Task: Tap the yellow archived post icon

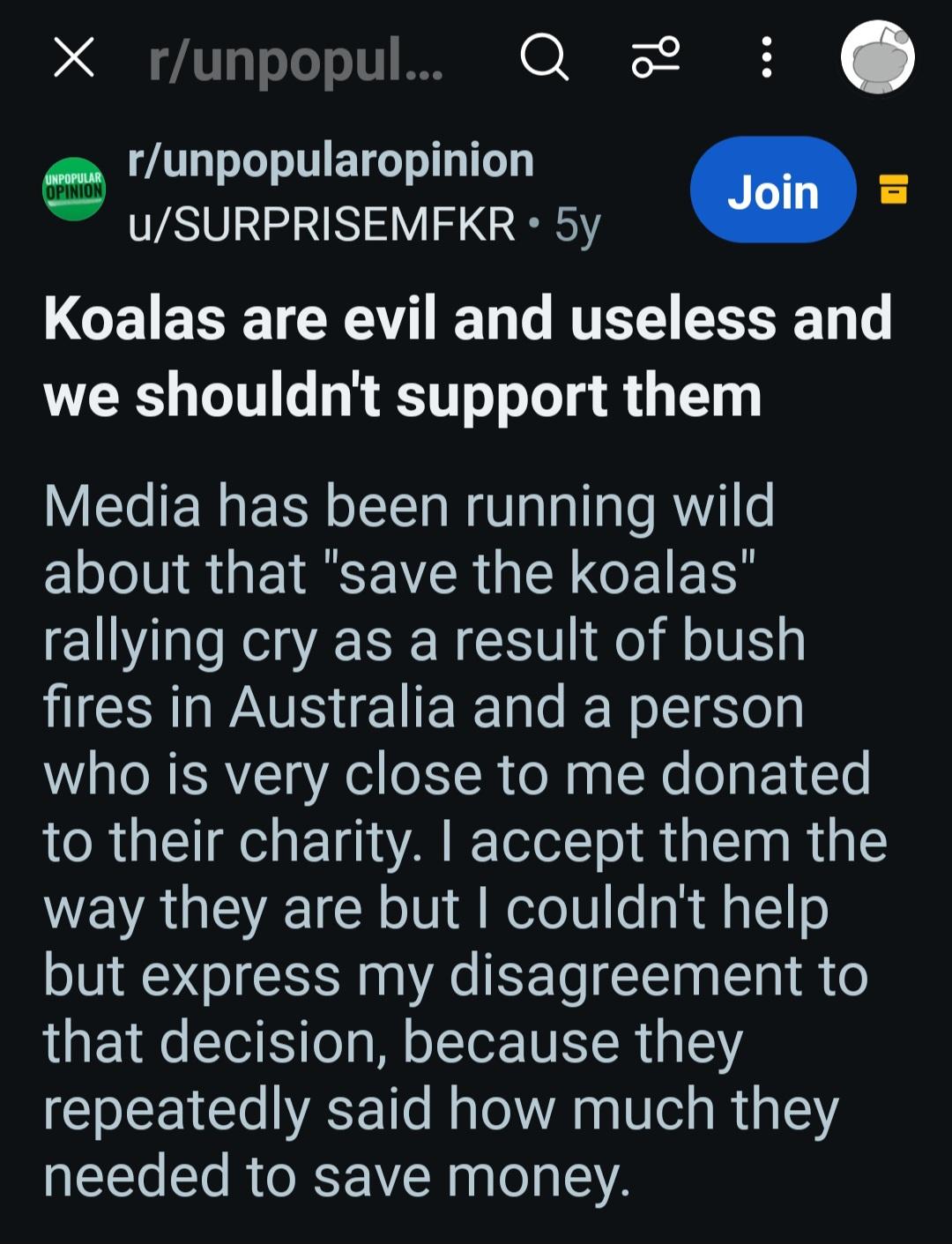Action: click(x=894, y=190)
